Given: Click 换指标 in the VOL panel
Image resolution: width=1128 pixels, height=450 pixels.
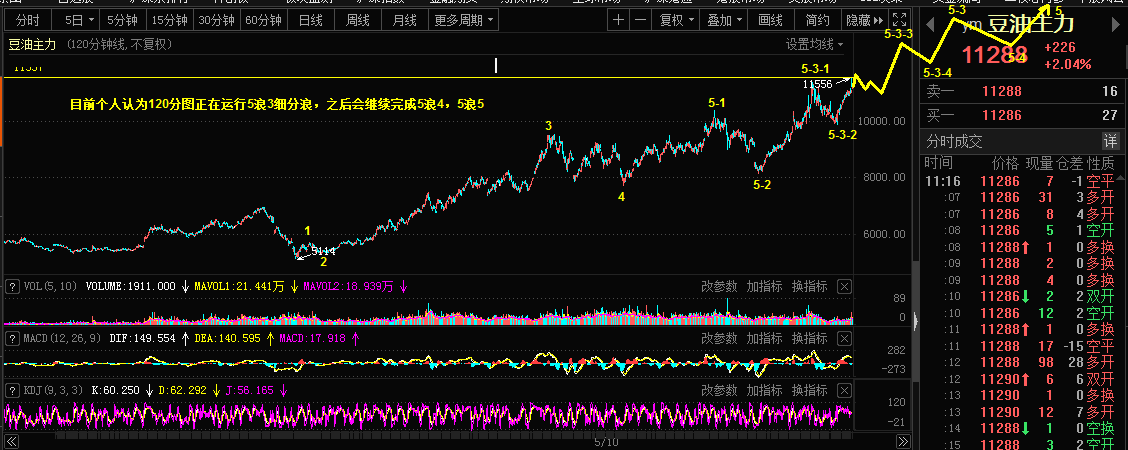Looking at the screenshot, I should pos(809,286).
